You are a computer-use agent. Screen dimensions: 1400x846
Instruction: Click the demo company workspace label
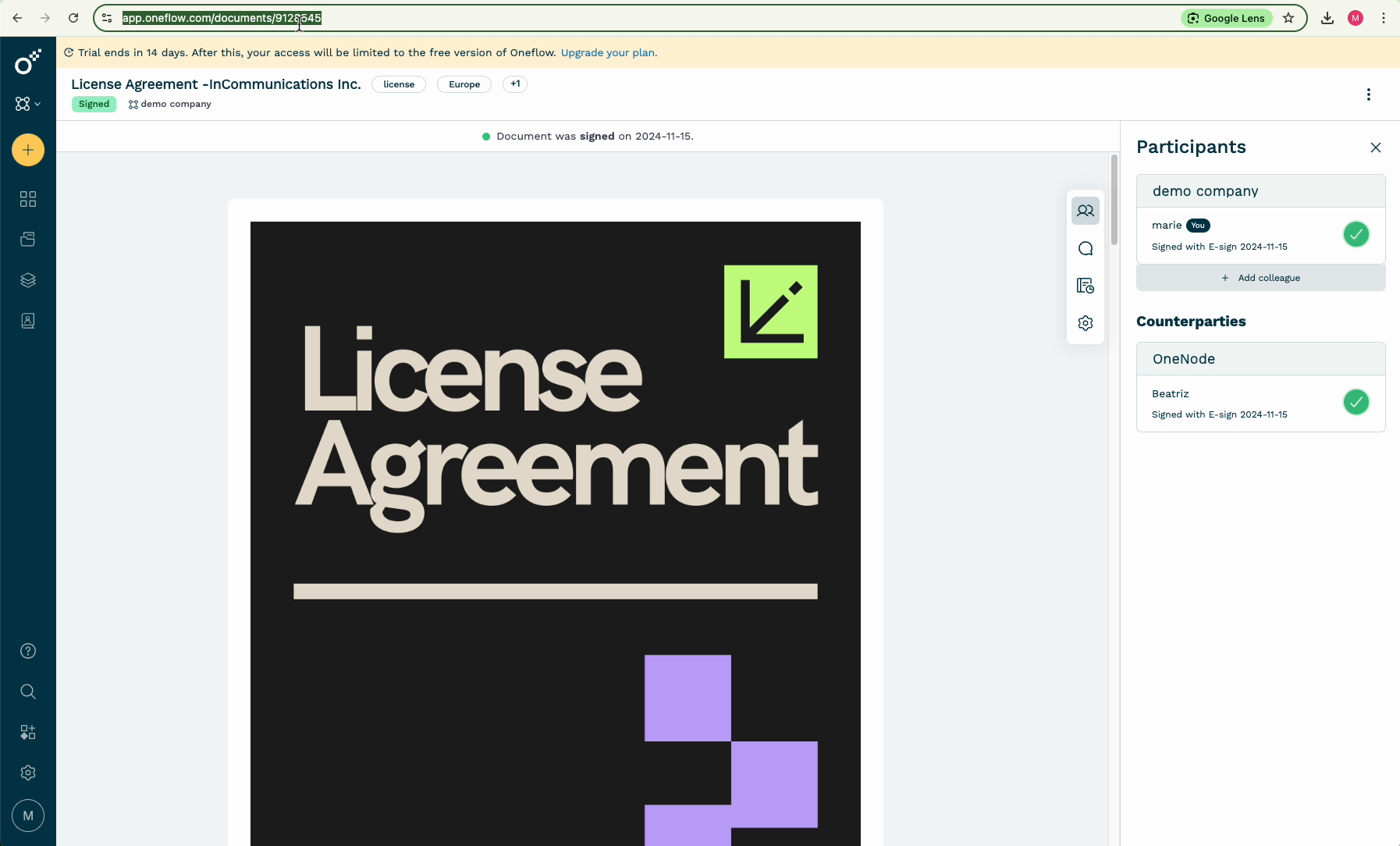pyautogui.click(x=170, y=104)
